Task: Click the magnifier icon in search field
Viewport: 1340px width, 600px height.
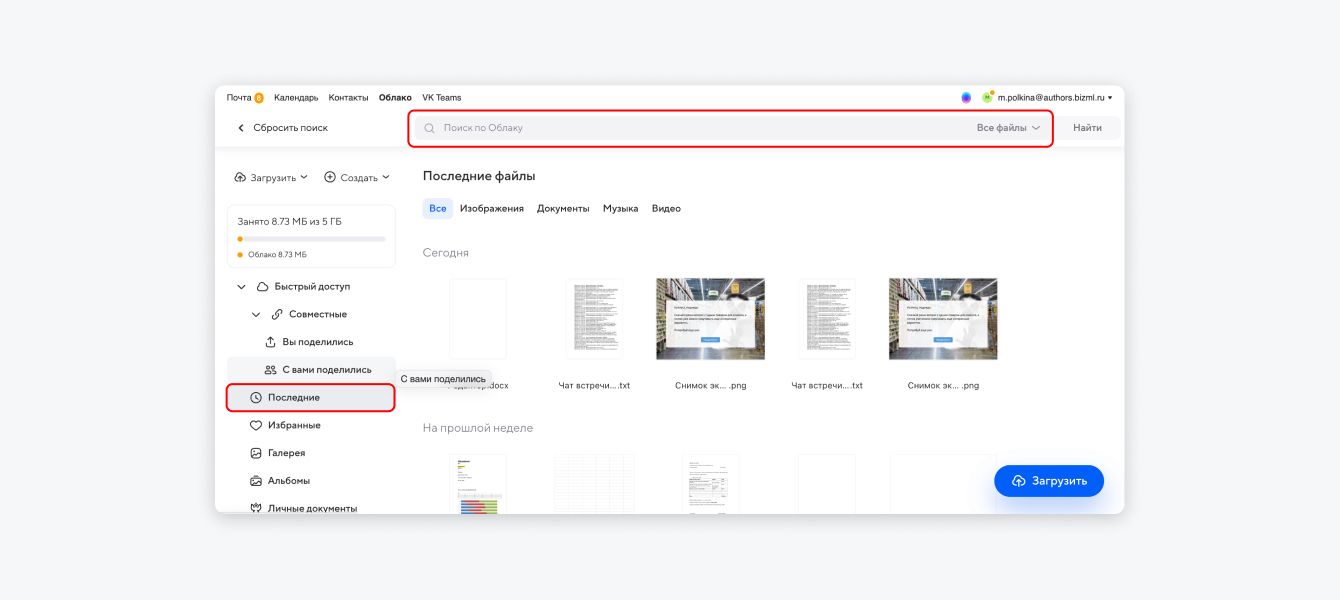Action: 430,128
